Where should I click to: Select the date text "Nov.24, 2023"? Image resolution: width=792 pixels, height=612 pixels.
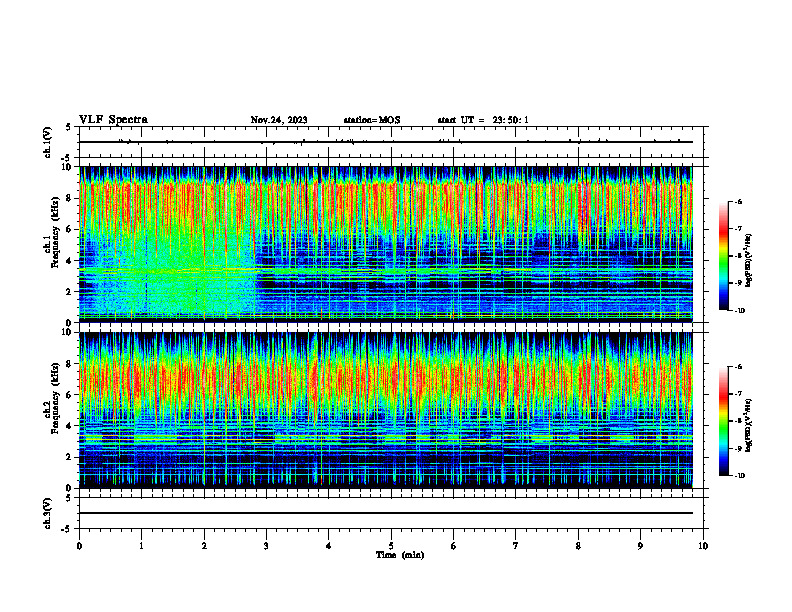(279, 120)
